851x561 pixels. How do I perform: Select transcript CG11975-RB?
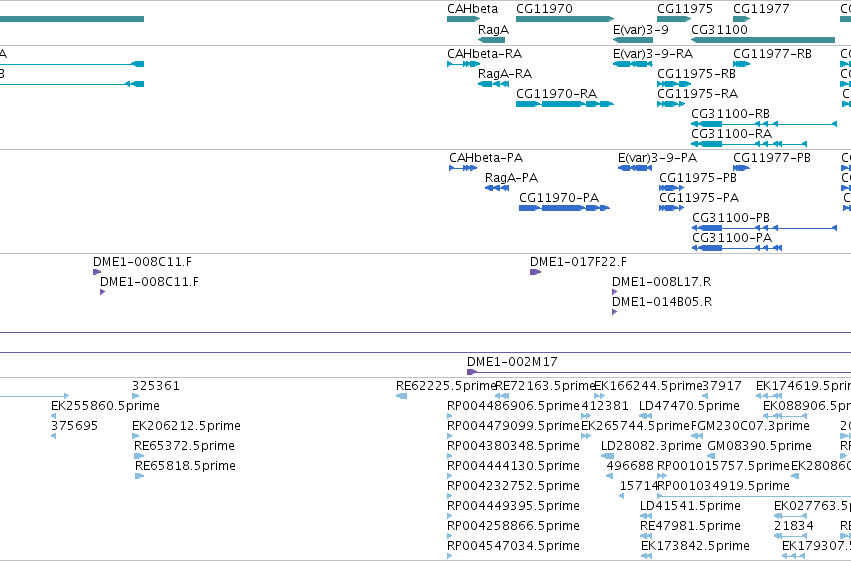coord(674,84)
